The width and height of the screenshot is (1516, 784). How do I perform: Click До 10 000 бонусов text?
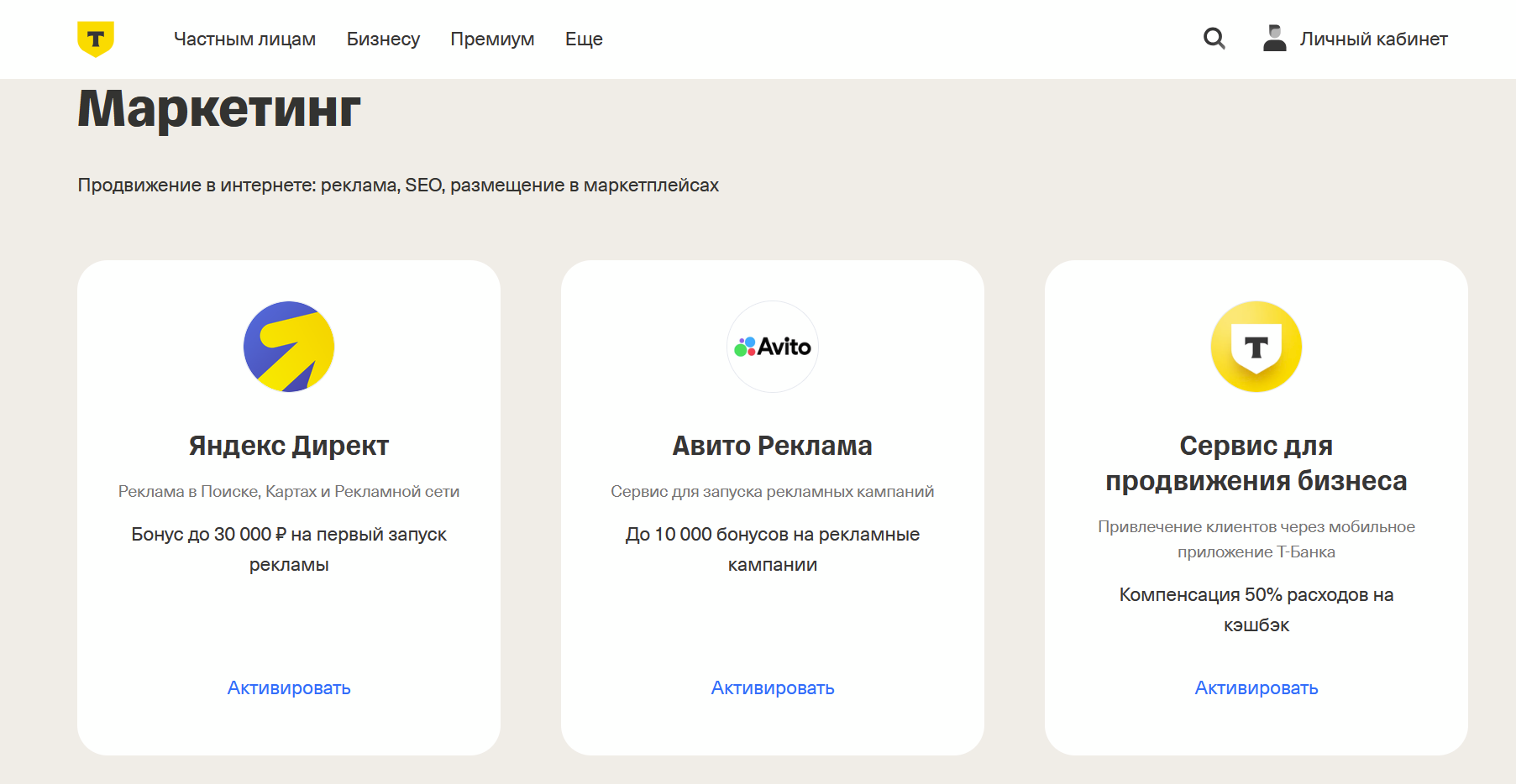pyautogui.click(x=773, y=549)
